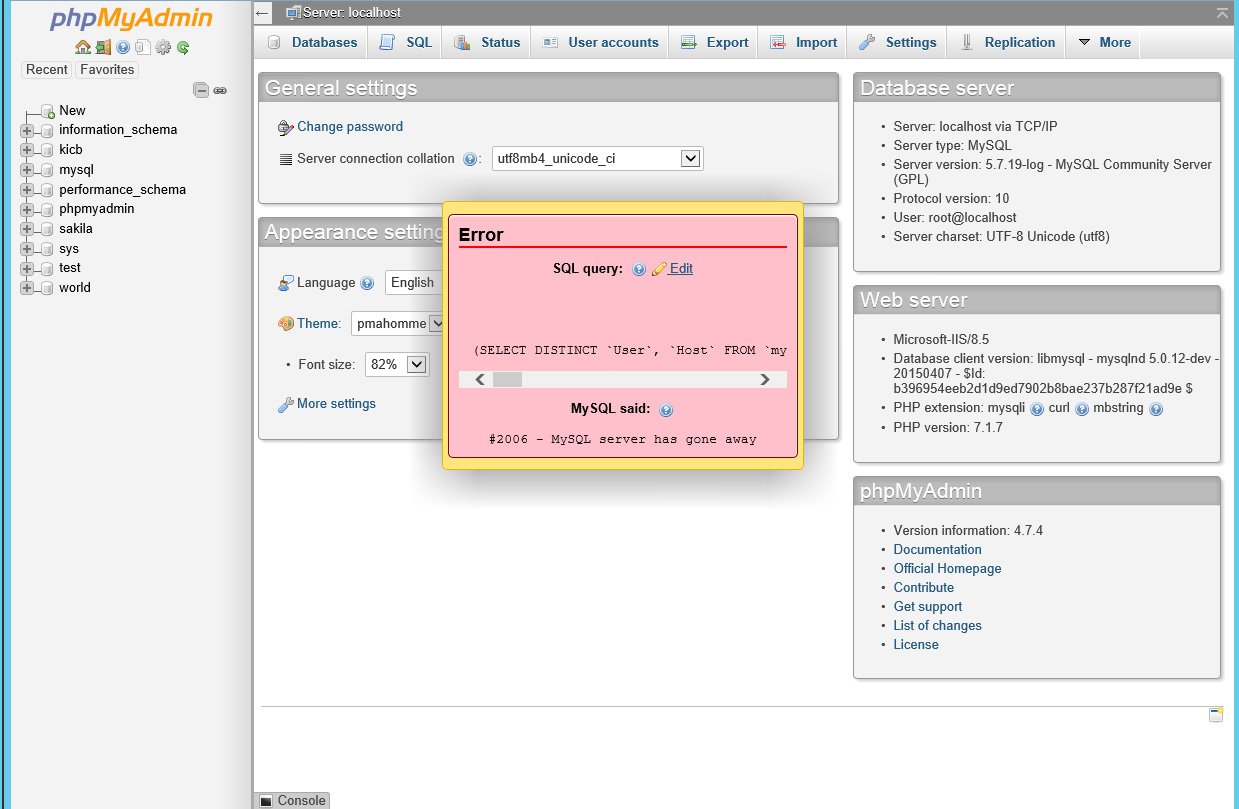This screenshot has width=1239, height=809.
Task: Expand the world database tree
Action: [28, 287]
